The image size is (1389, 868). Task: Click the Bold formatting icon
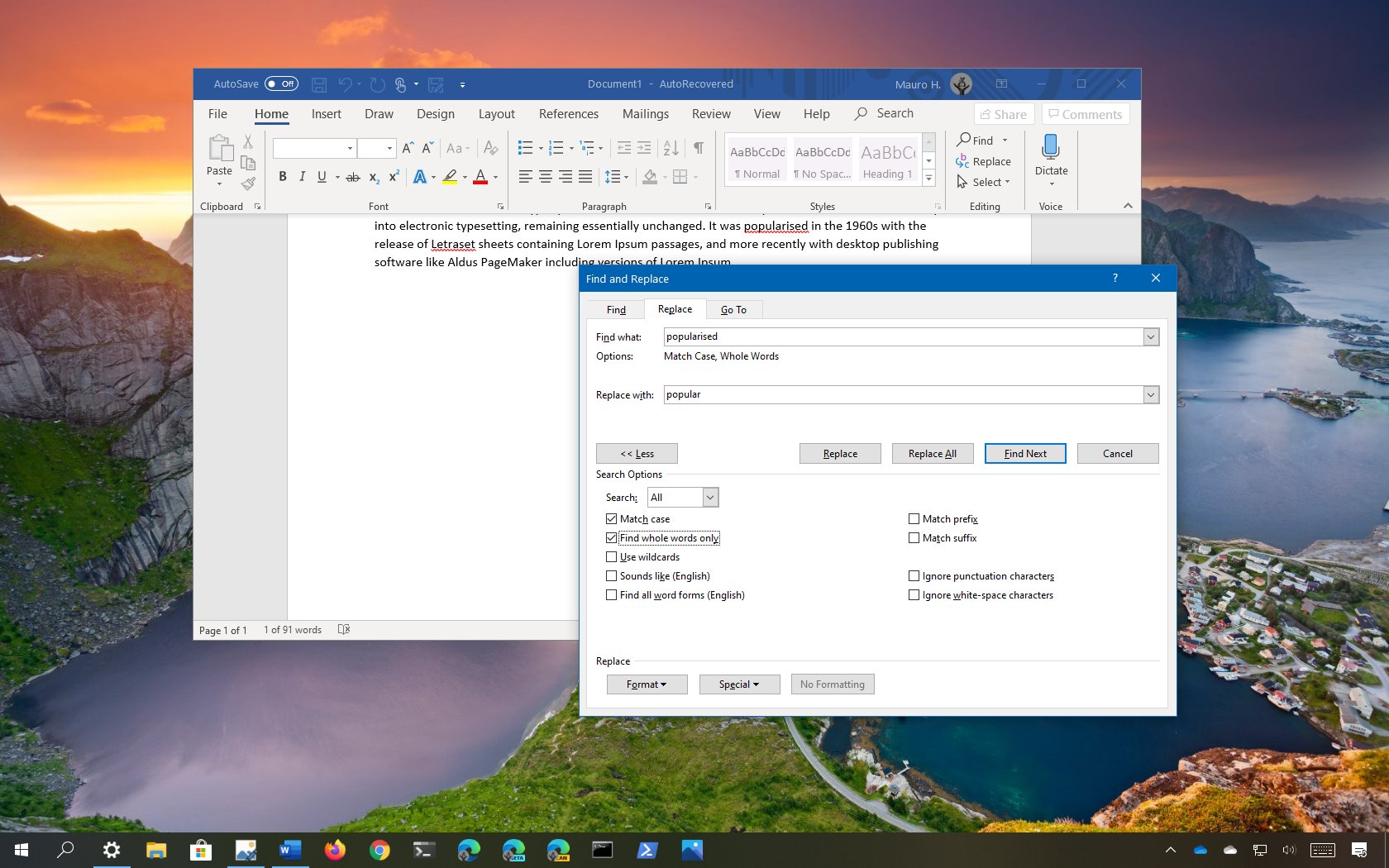coord(283,176)
